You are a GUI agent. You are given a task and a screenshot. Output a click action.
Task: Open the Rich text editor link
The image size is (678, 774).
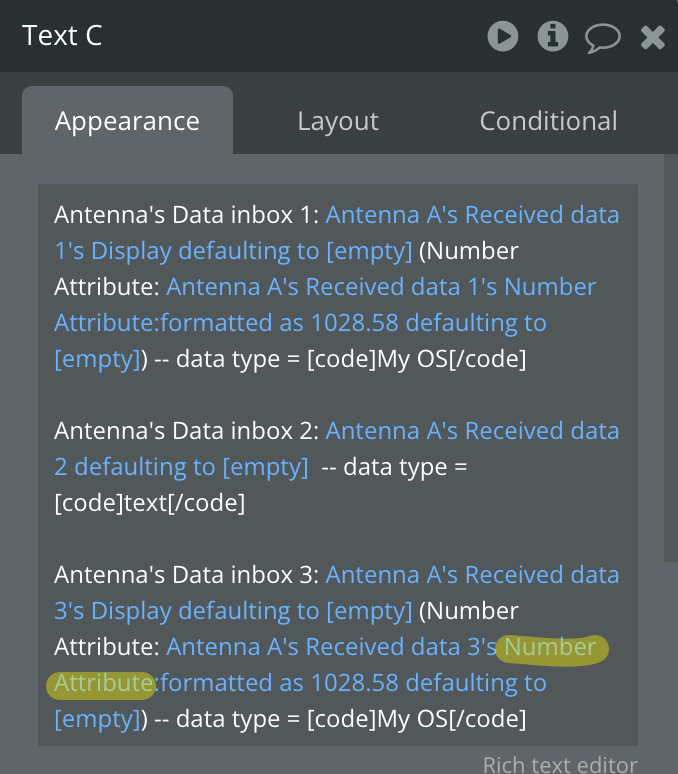pyautogui.click(x=559, y=764)
